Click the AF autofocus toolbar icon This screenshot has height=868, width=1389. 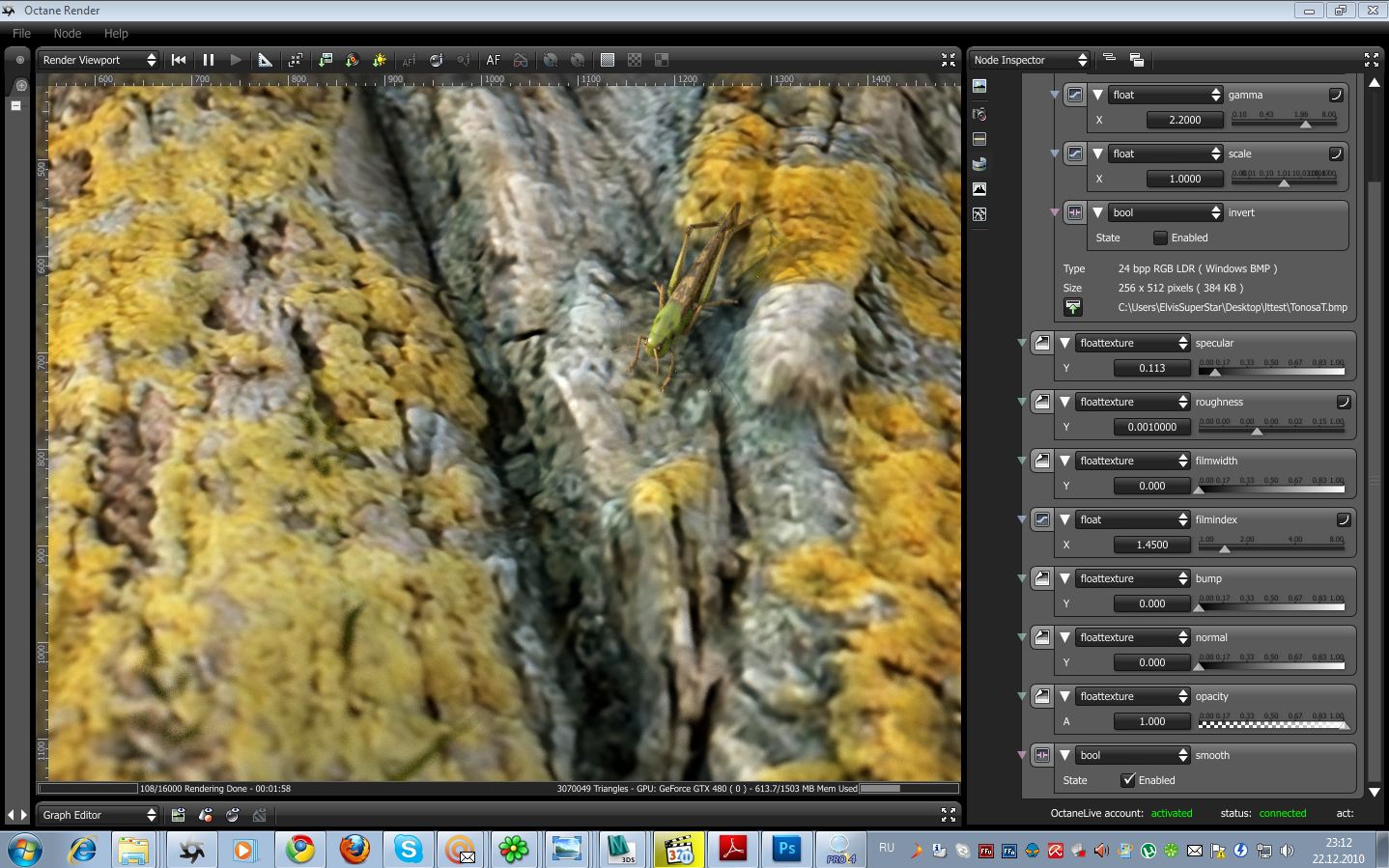click(494, 60)
